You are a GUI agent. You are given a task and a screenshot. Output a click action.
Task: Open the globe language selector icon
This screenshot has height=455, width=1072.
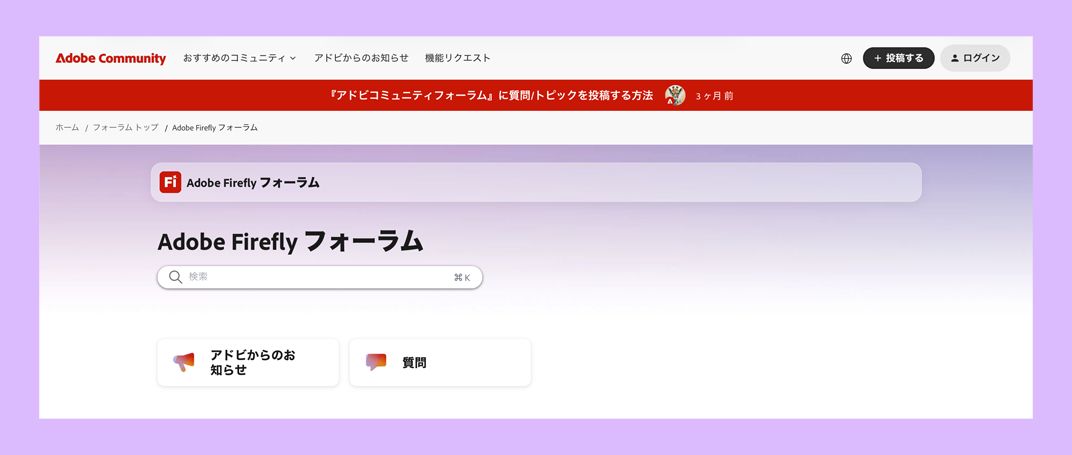846,59
